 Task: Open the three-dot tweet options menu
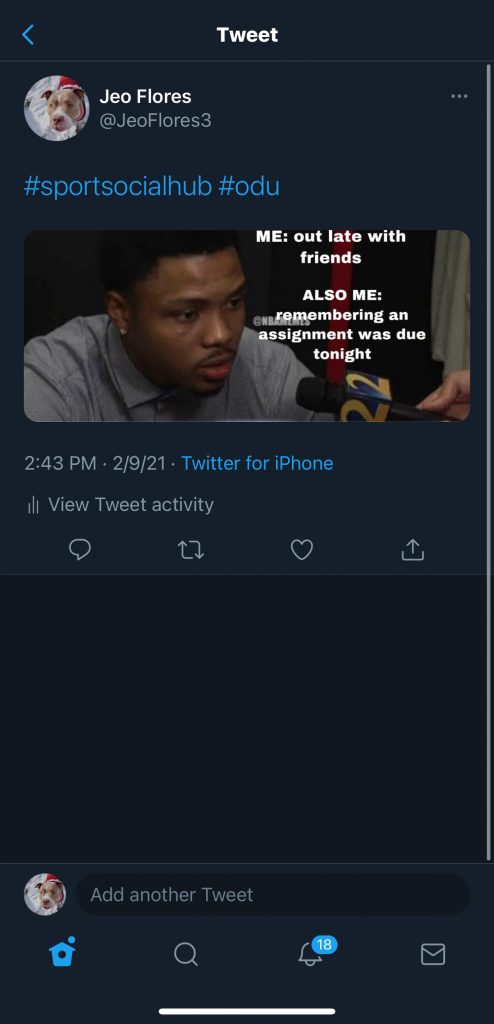pos(459,96)
